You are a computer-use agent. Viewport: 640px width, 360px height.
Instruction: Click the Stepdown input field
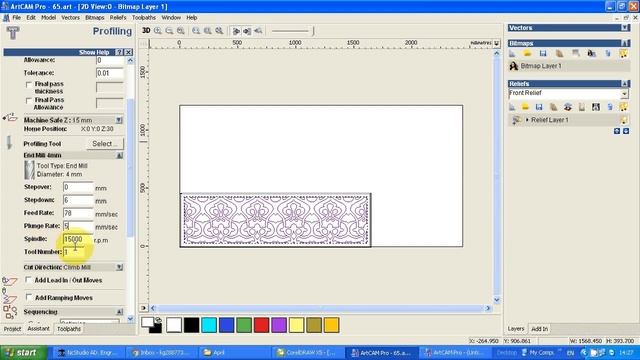pos(78,200)
